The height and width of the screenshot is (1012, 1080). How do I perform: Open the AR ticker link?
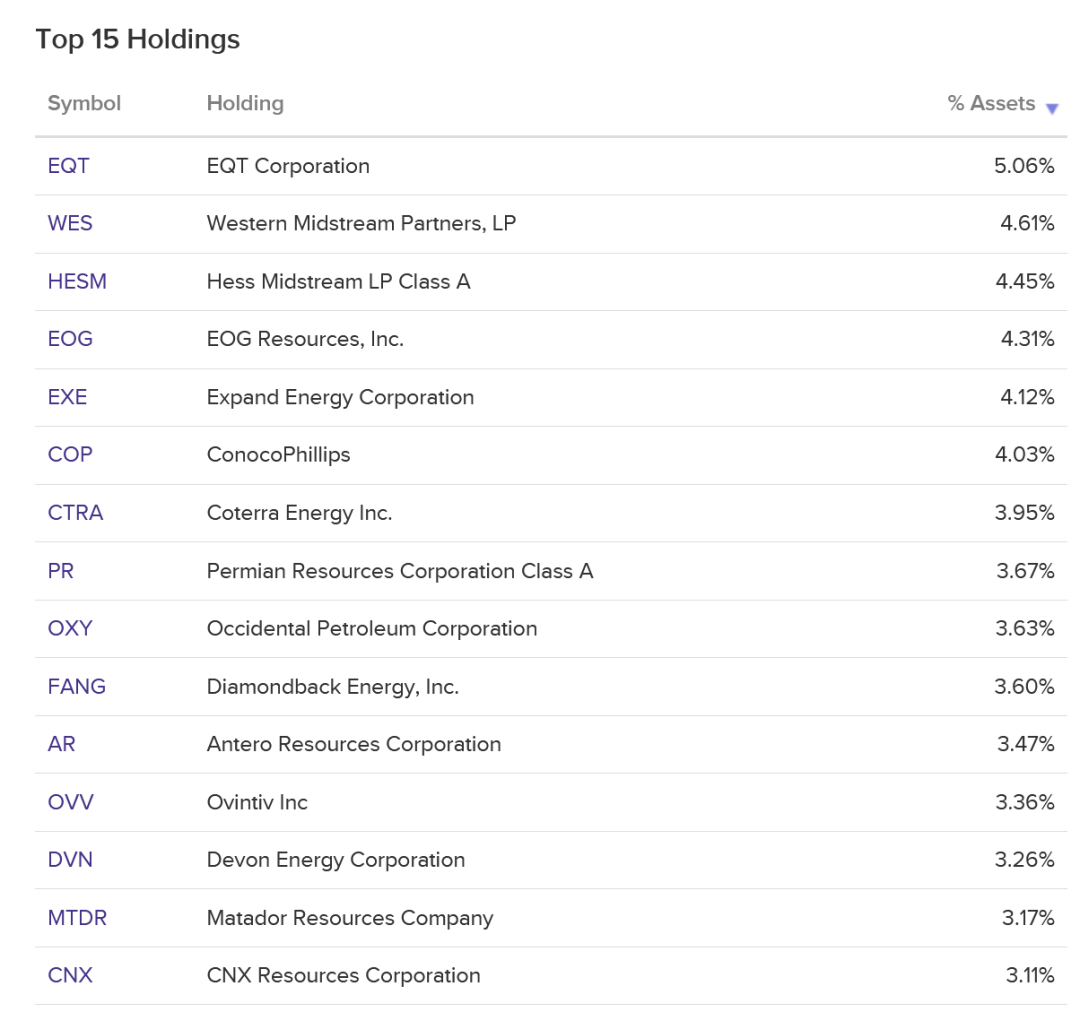pyautogui.click(x=61, y=744)
